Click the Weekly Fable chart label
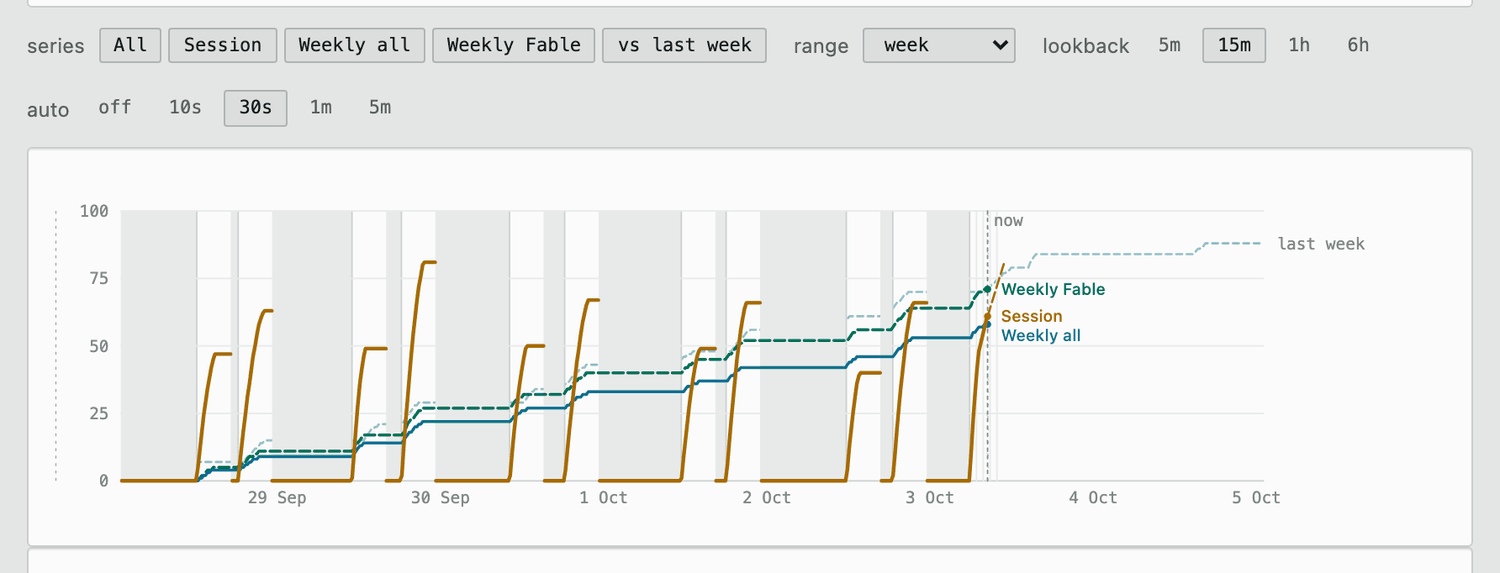Viewport: 1500px width, 573px height. tap(1053, 290)
